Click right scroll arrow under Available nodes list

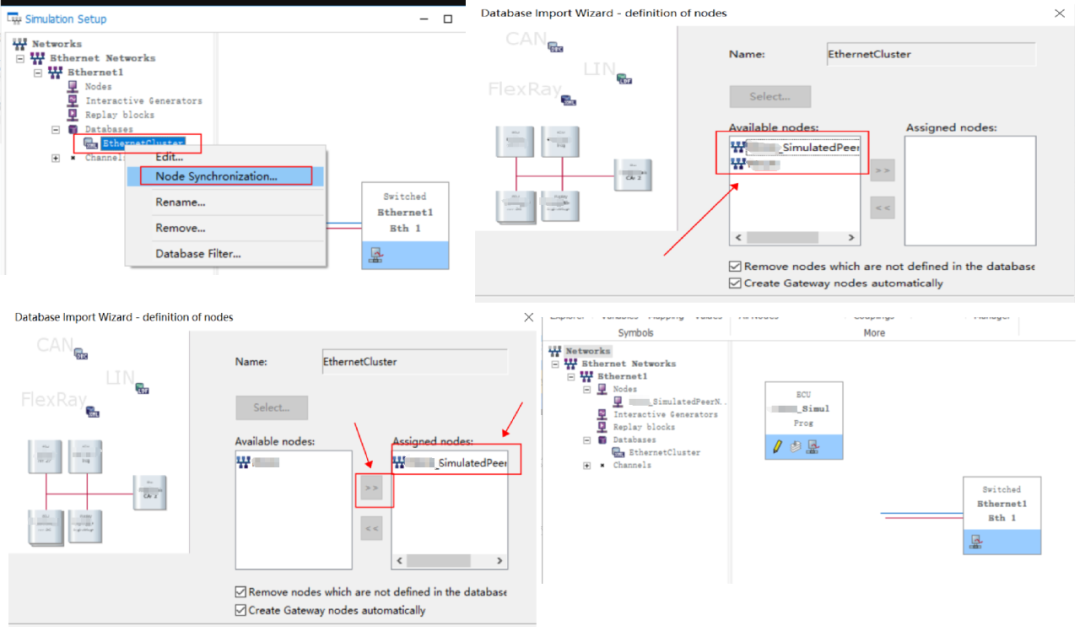click(x=851, y=238)
